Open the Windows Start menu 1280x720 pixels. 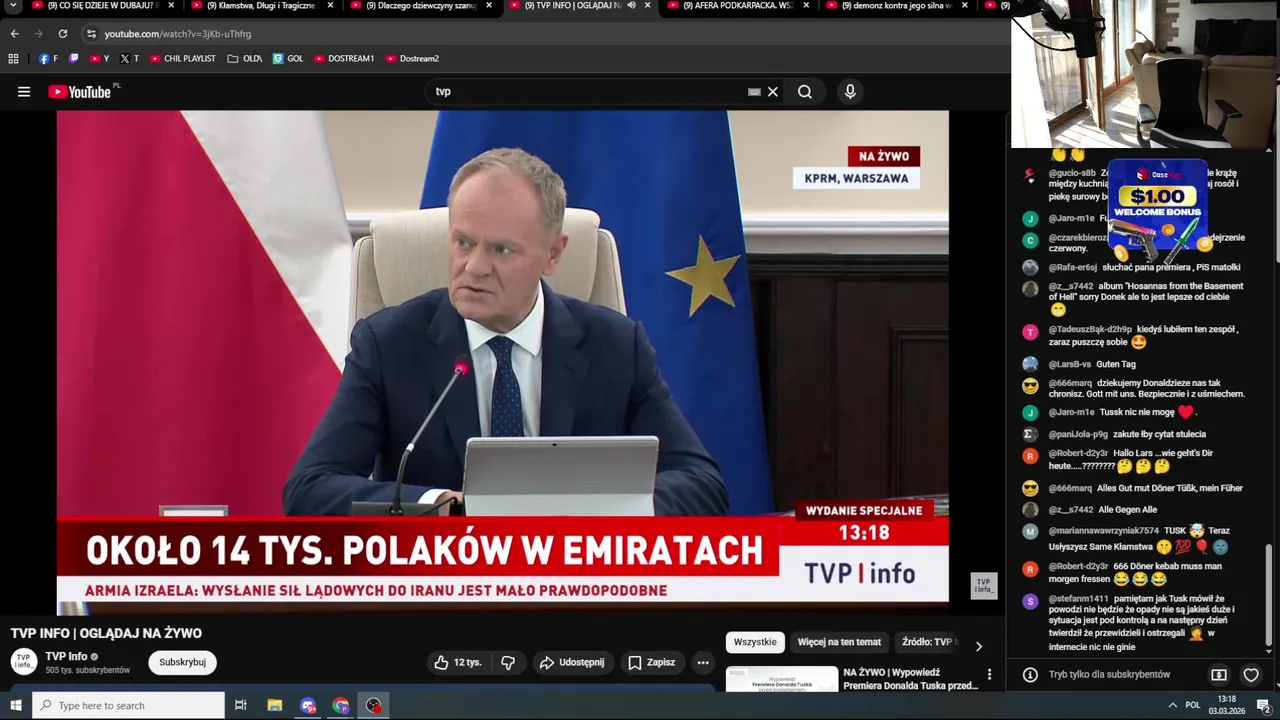15,706
